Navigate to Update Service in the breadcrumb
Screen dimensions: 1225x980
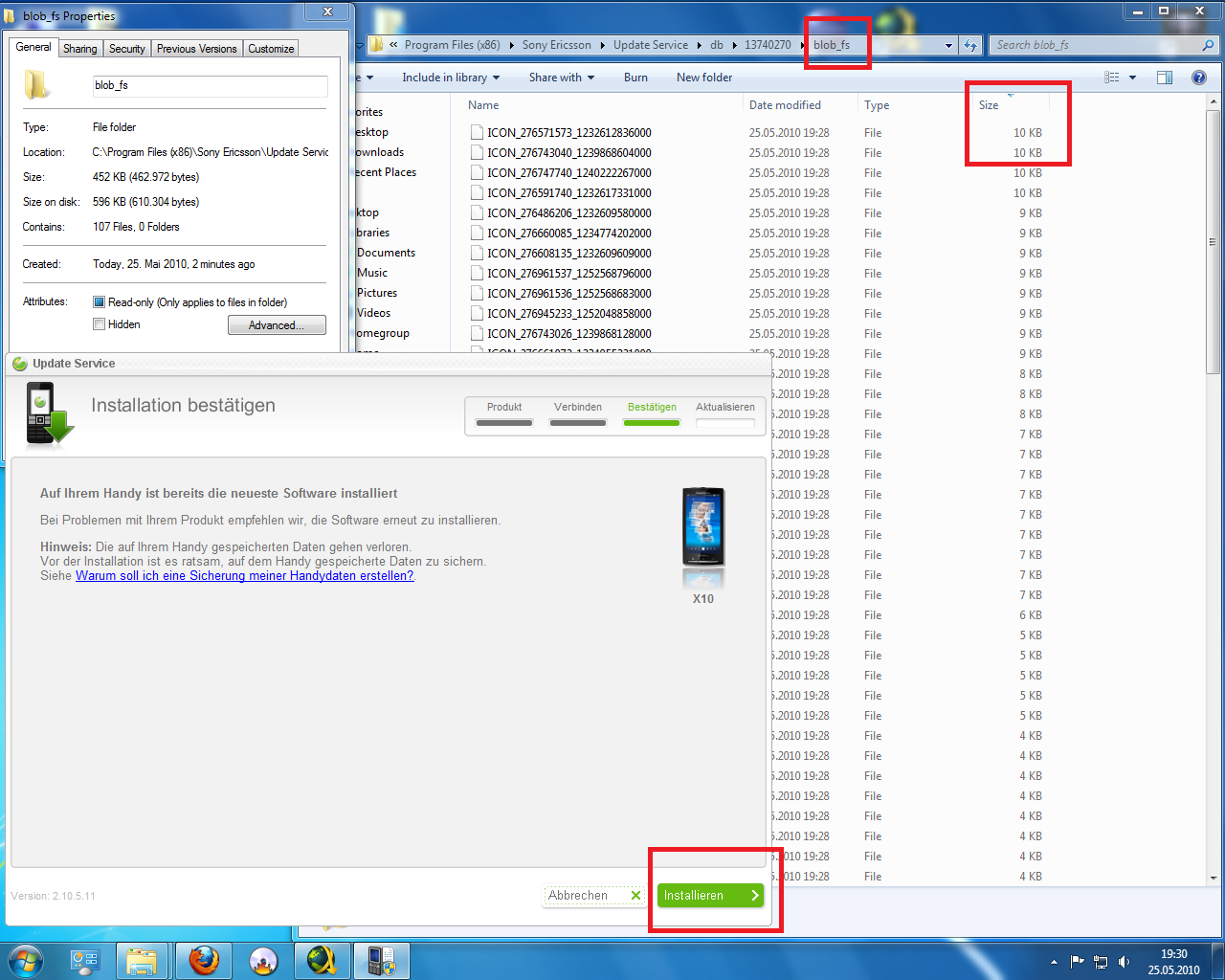[651, 45]
